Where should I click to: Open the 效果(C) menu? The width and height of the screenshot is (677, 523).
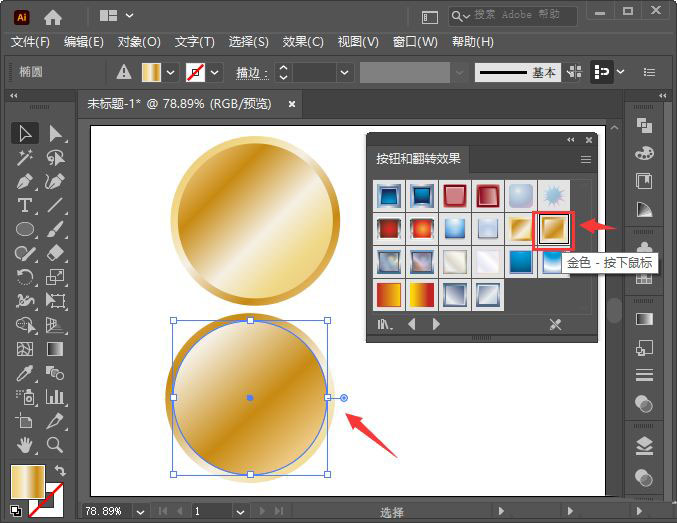pyautogui.click(x=303, y=42)
